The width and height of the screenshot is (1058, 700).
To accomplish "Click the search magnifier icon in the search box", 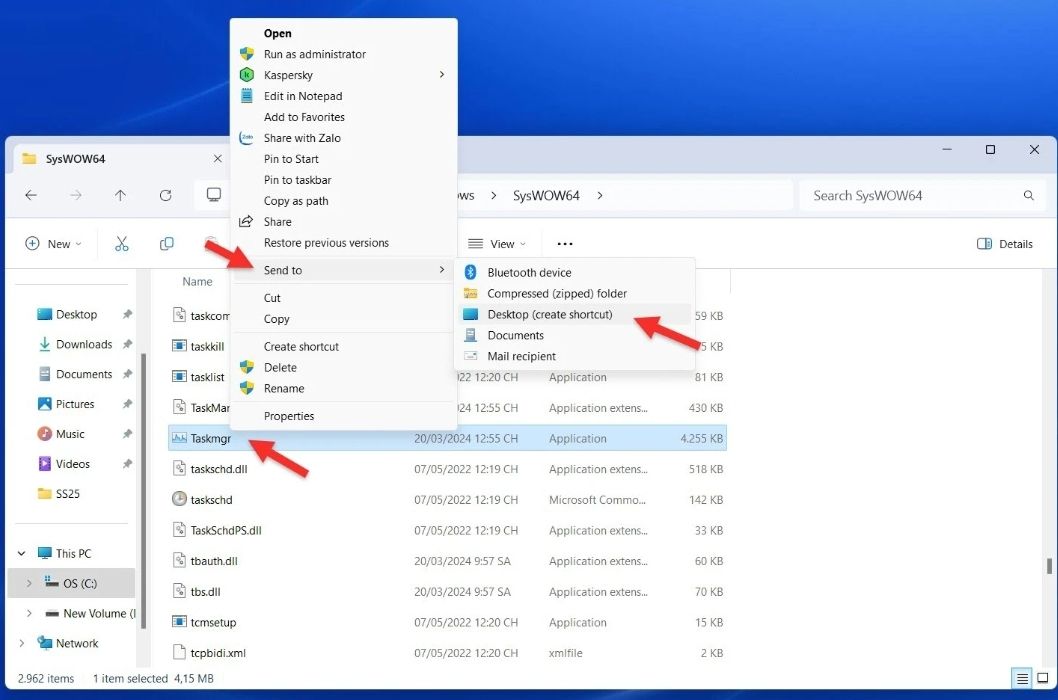I will pos(1029,195).
